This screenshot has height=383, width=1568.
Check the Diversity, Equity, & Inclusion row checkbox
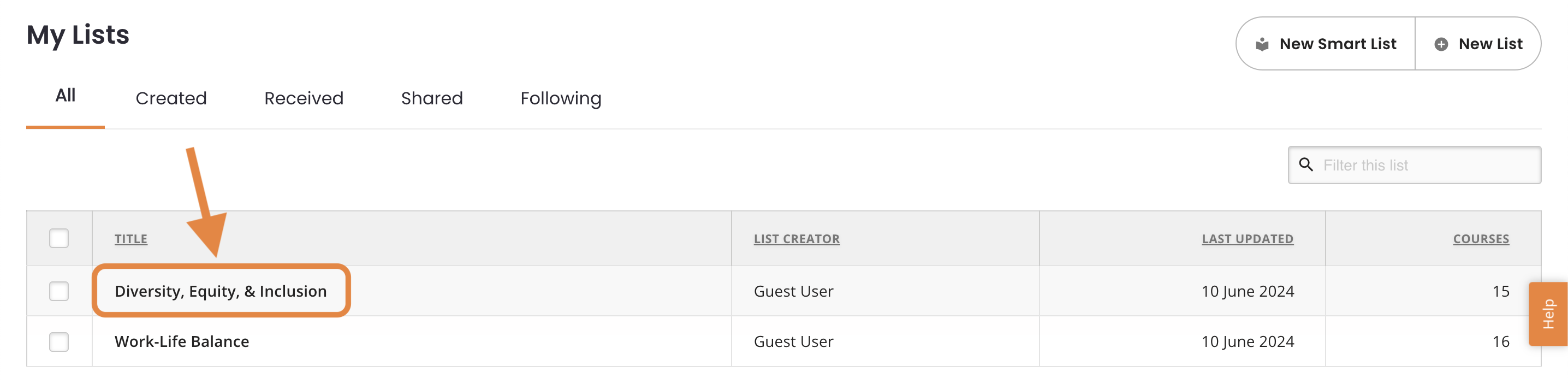coord(59,291)
